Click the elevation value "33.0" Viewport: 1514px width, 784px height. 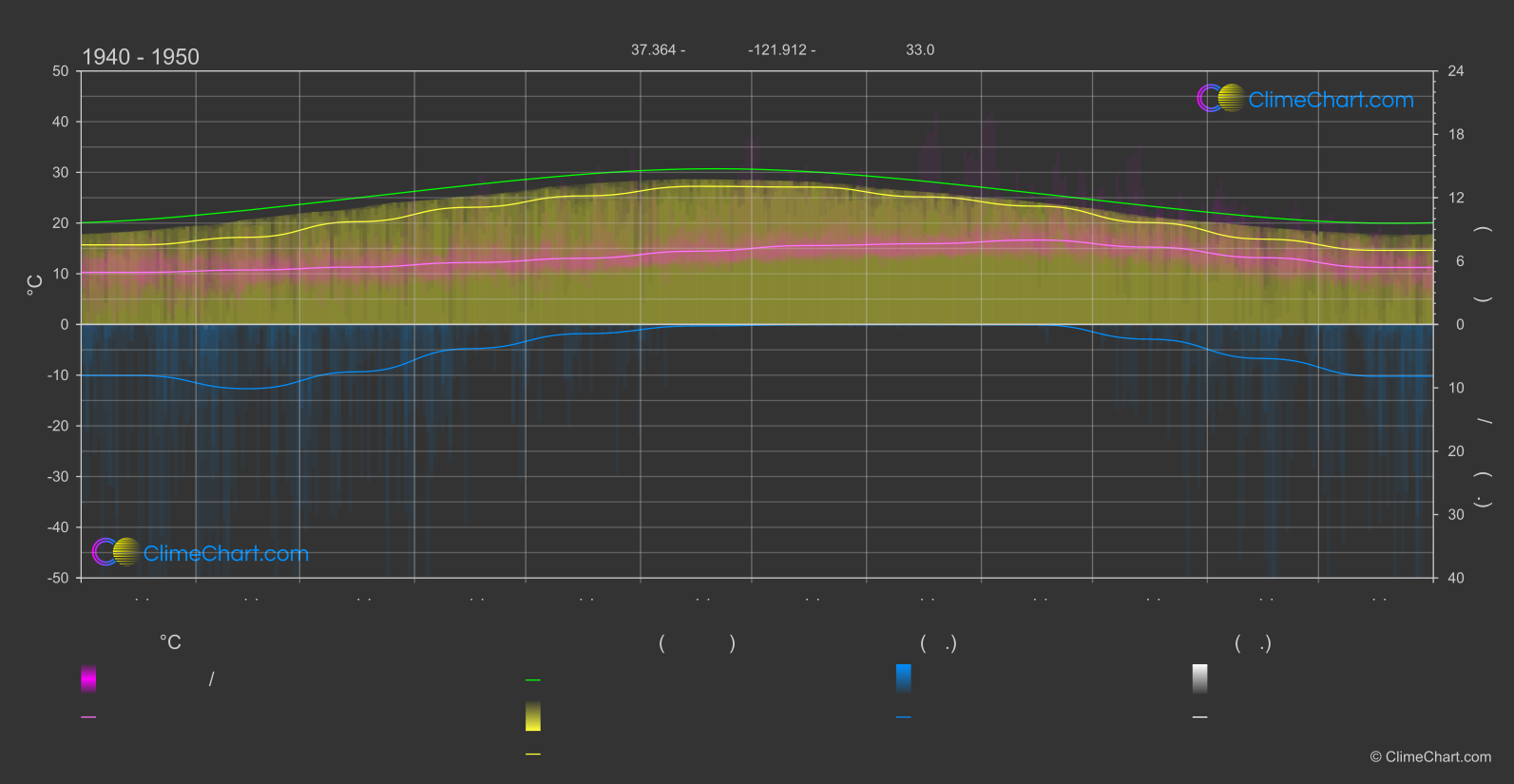920,49
